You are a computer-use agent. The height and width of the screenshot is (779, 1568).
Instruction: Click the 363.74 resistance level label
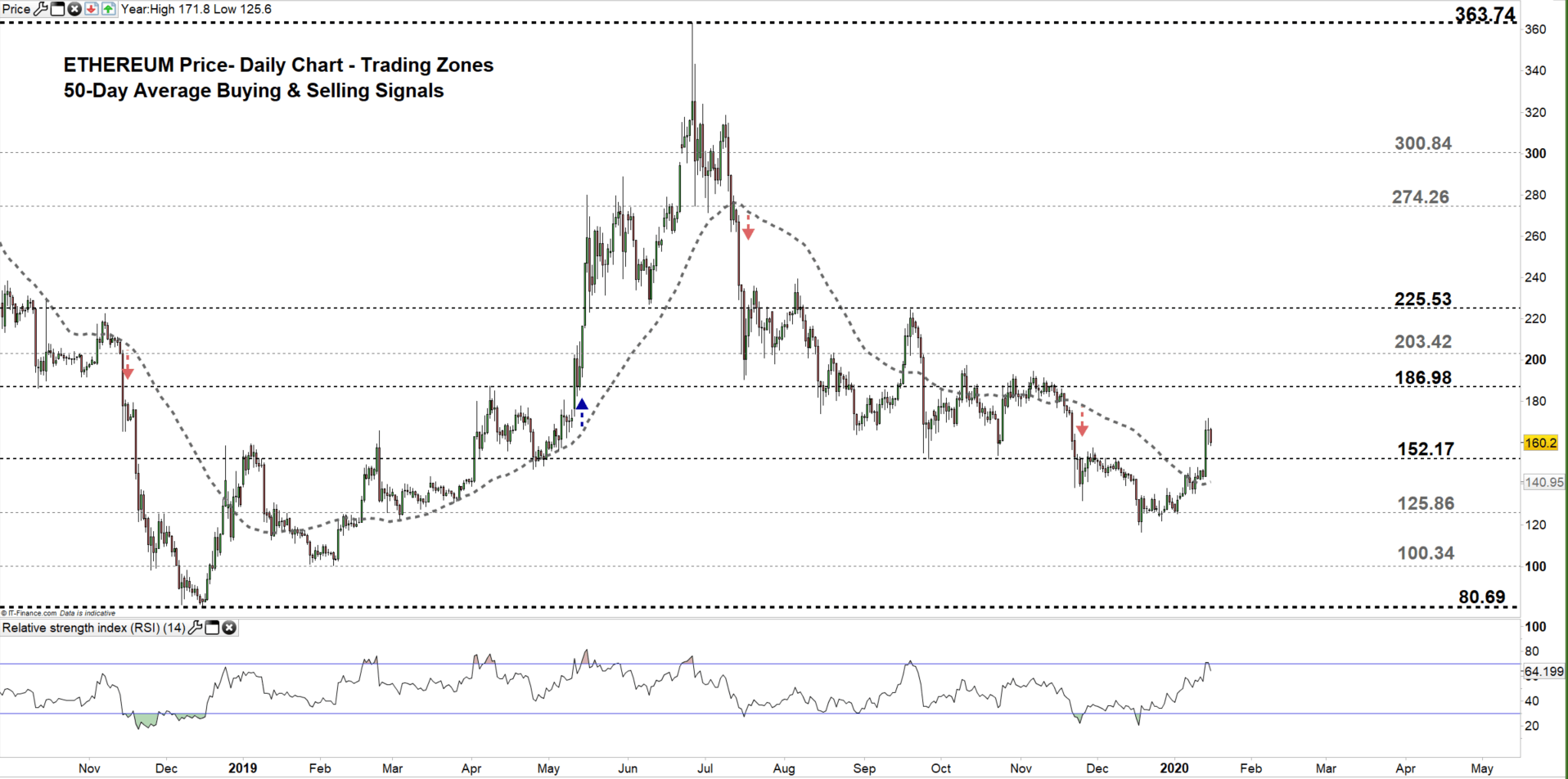tap(1485, 14)
